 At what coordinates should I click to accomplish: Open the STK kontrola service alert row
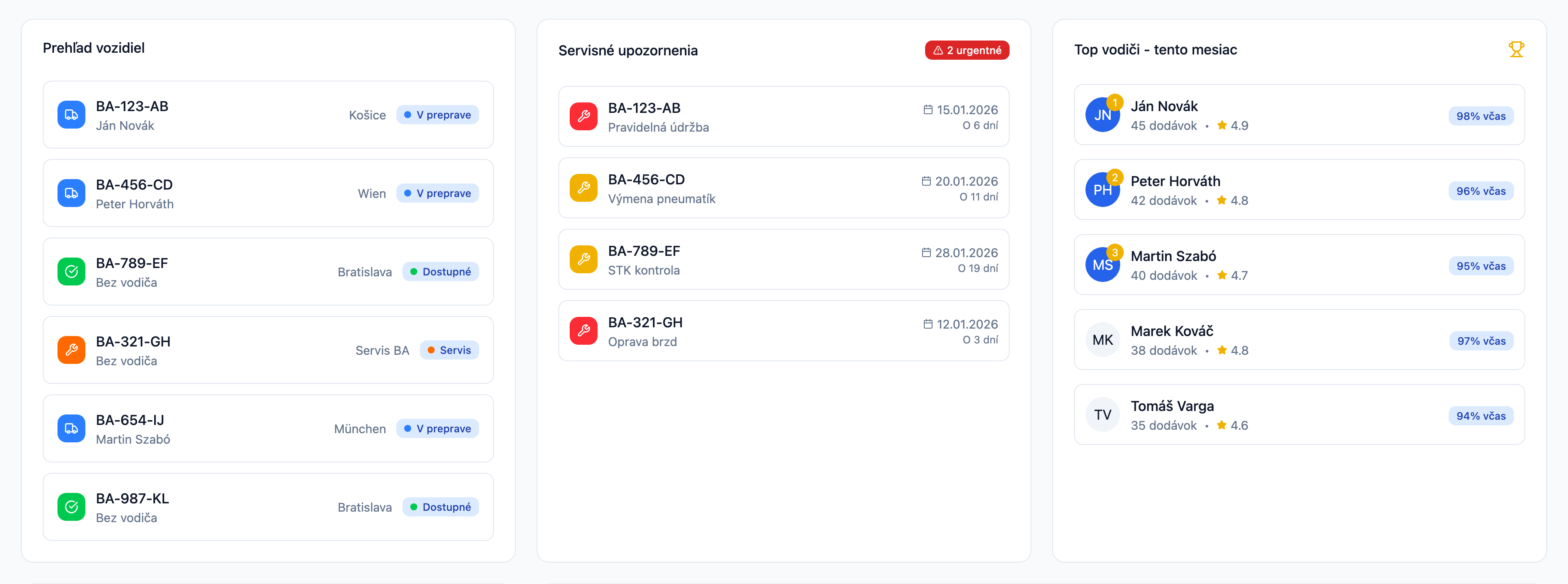(783, 260)
